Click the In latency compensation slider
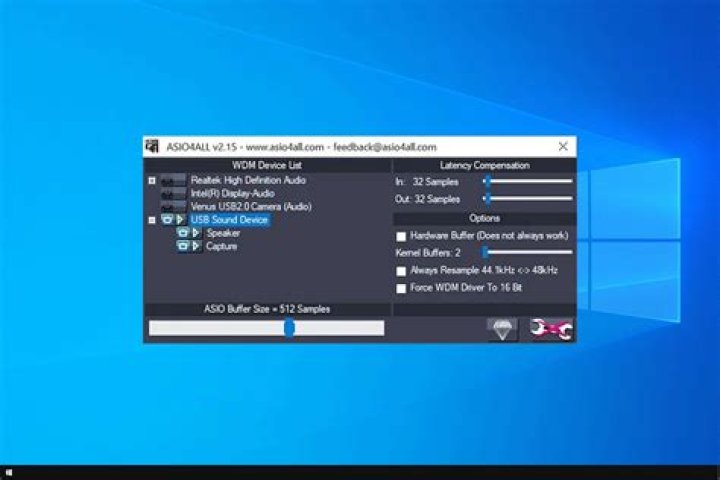Screen dimensions: 720x480 tap(528, 181)
